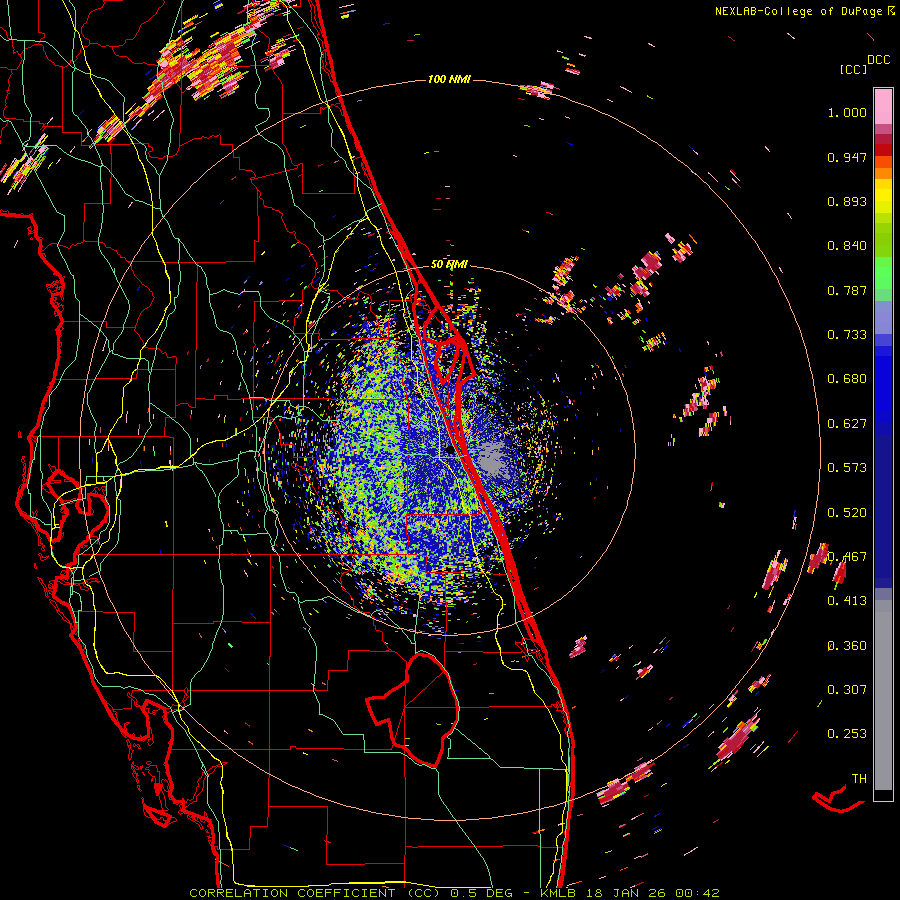This screenshot has height=900, width=900.
Task: Select the 0.520 legend value
Action: pos(847,513)
